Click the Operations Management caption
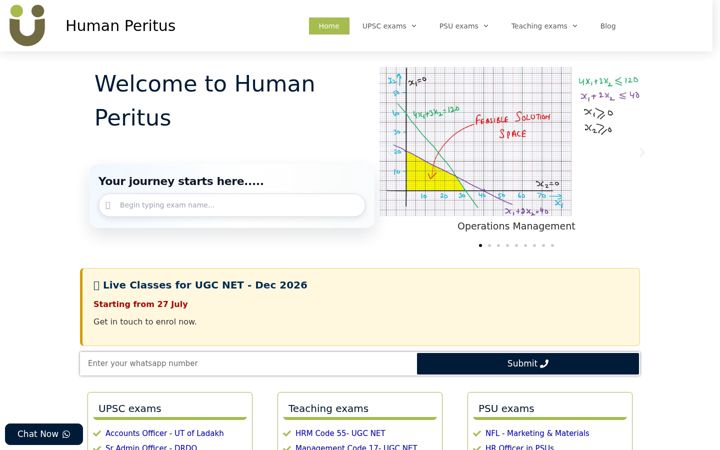This screenshot has height=450, width=720. pyautogui.click(x=516, y=226)
